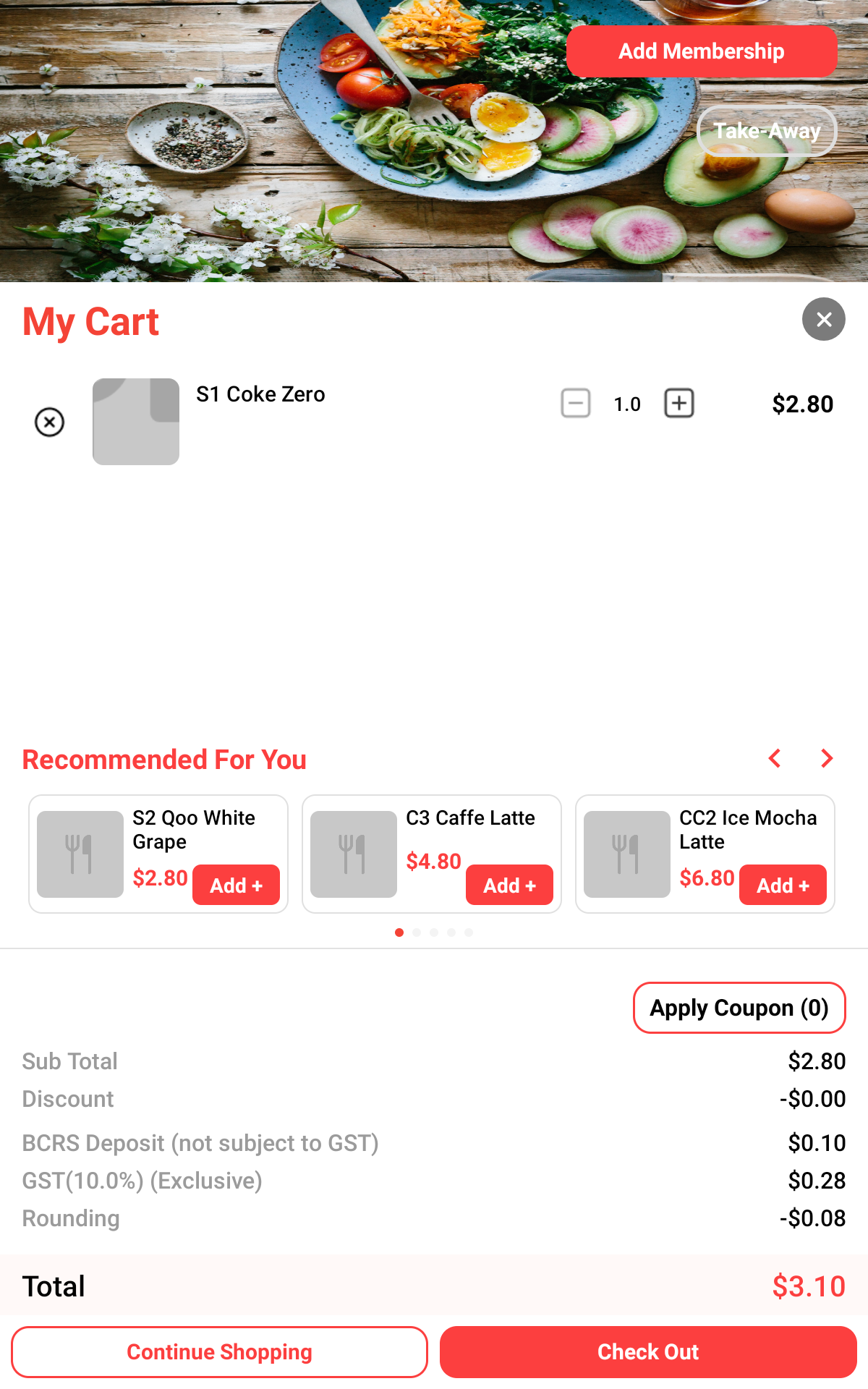Toggle the Take-Away order mode
Image resolution: width=868 pixels, height=1389 pixels.
click(x=767, y=131)
